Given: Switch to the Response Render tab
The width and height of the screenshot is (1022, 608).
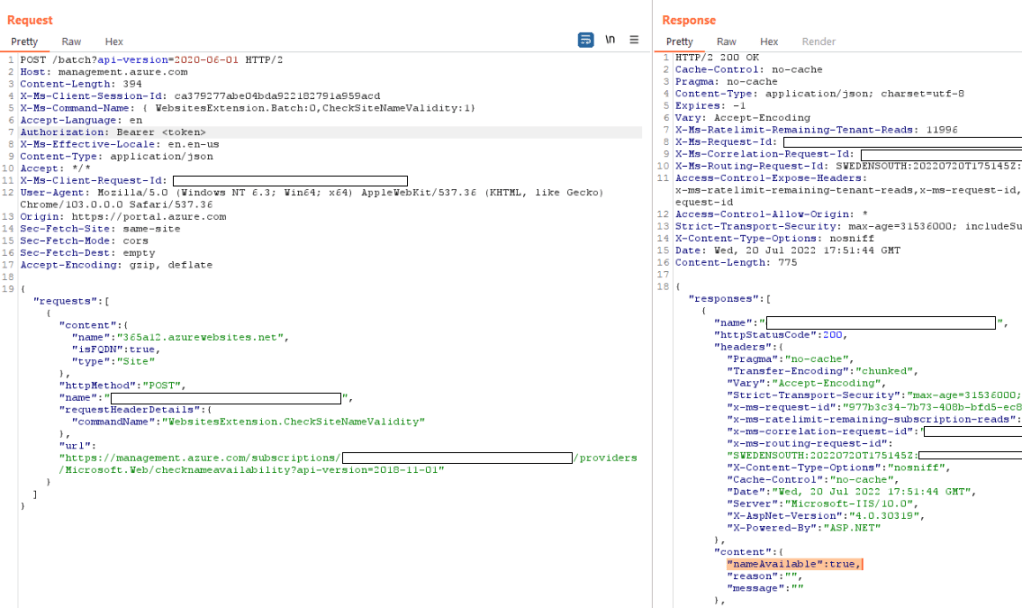Looking at the screenshot, I should [818, 42].
